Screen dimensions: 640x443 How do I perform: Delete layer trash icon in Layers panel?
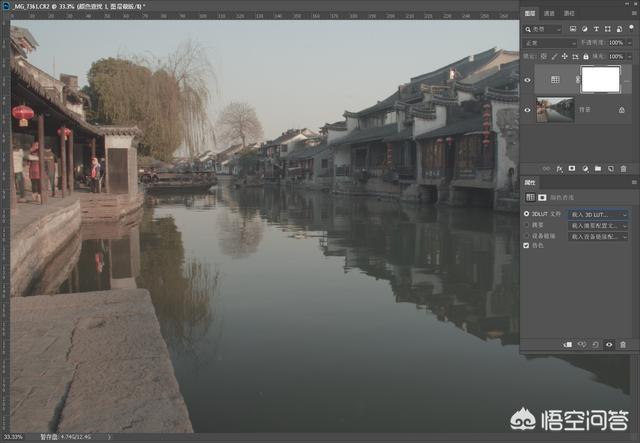point(623,169)
